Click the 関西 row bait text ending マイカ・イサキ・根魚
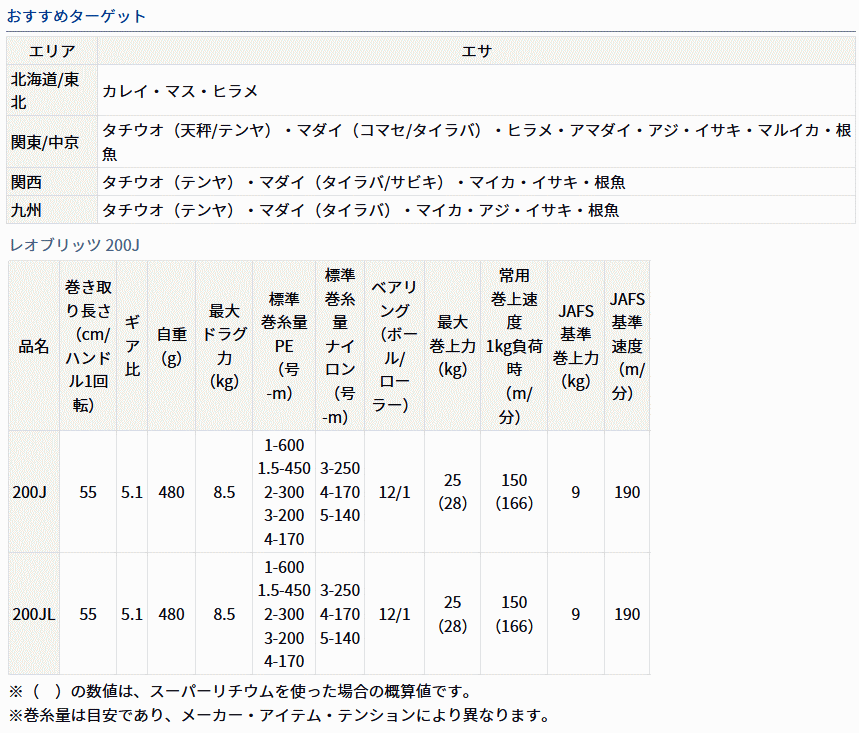Image resolution: width=859 pixels, height=733 pixels. tap(364, 182)
